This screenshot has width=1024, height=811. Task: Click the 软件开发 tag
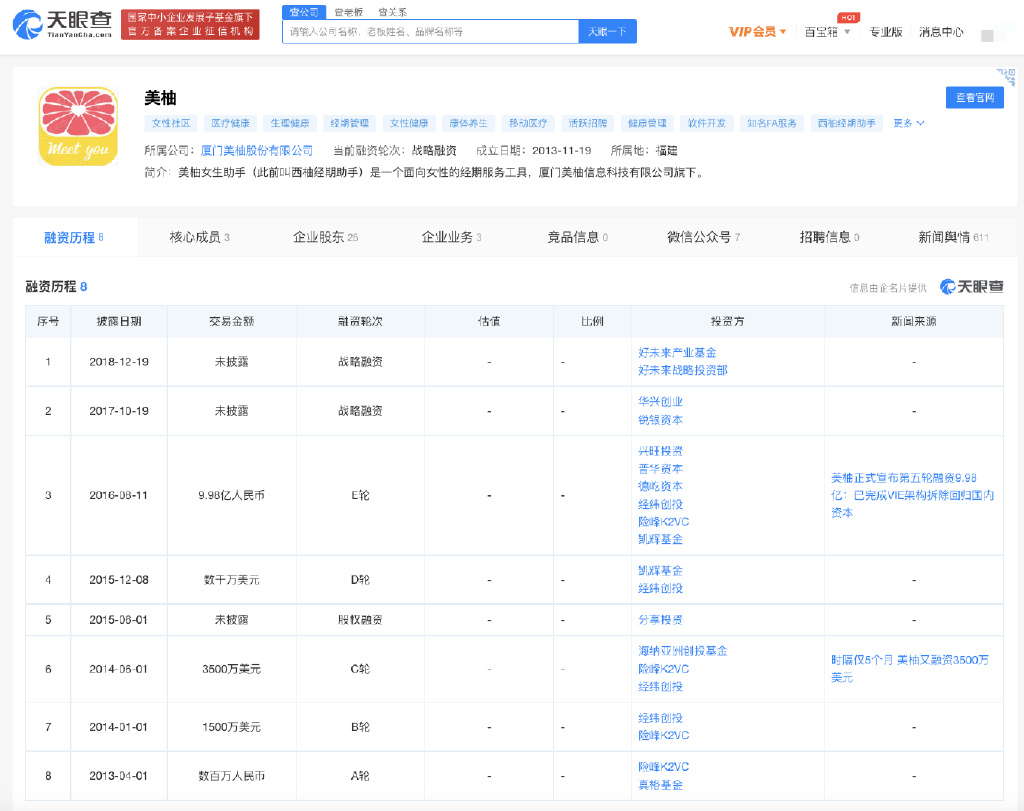[x=707, y=123]
